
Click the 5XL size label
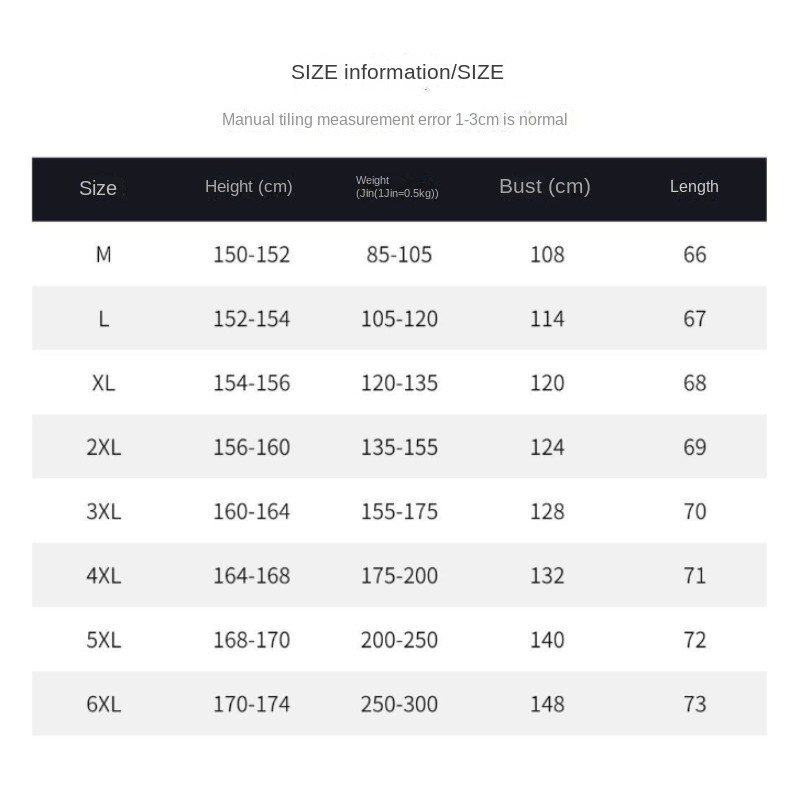pos(103,640)
